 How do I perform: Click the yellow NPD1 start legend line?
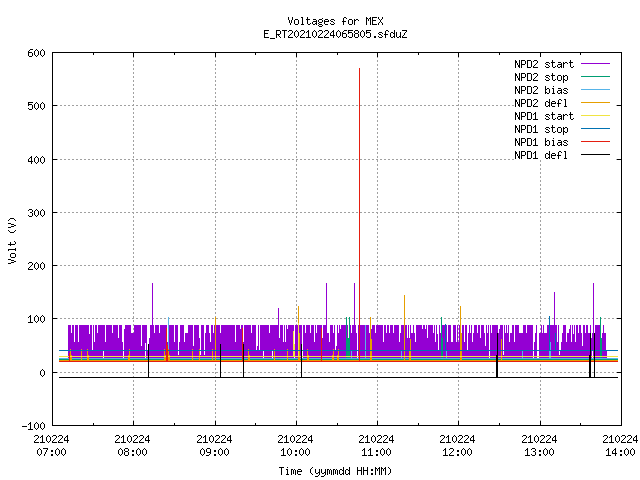coord(596,116)
